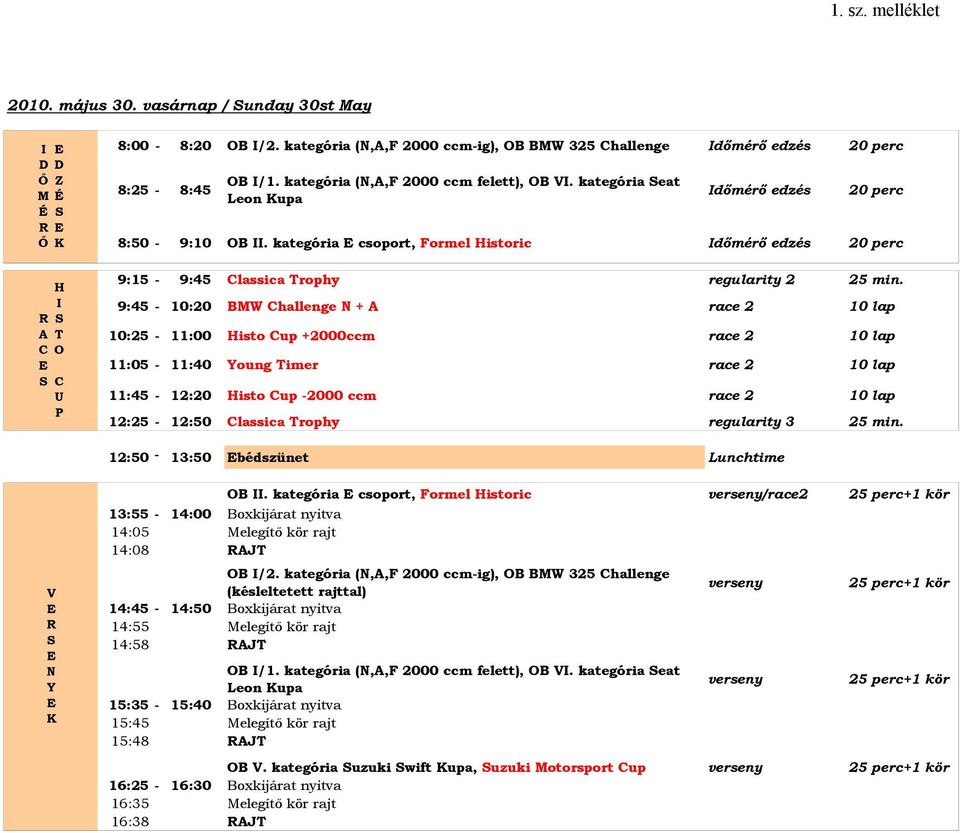The height and width of the screenshot is (833, 960).
Task: Select the 16:25 pit exit time
Action: pos(129,785)
